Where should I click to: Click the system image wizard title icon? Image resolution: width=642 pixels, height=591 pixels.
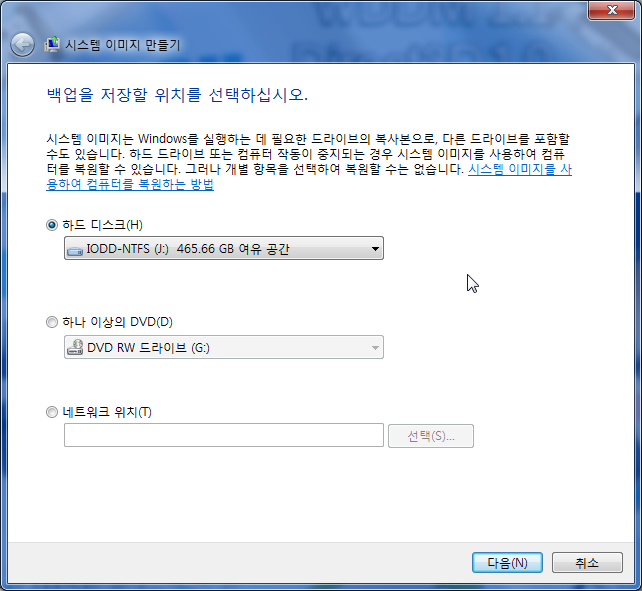(52, 45)
